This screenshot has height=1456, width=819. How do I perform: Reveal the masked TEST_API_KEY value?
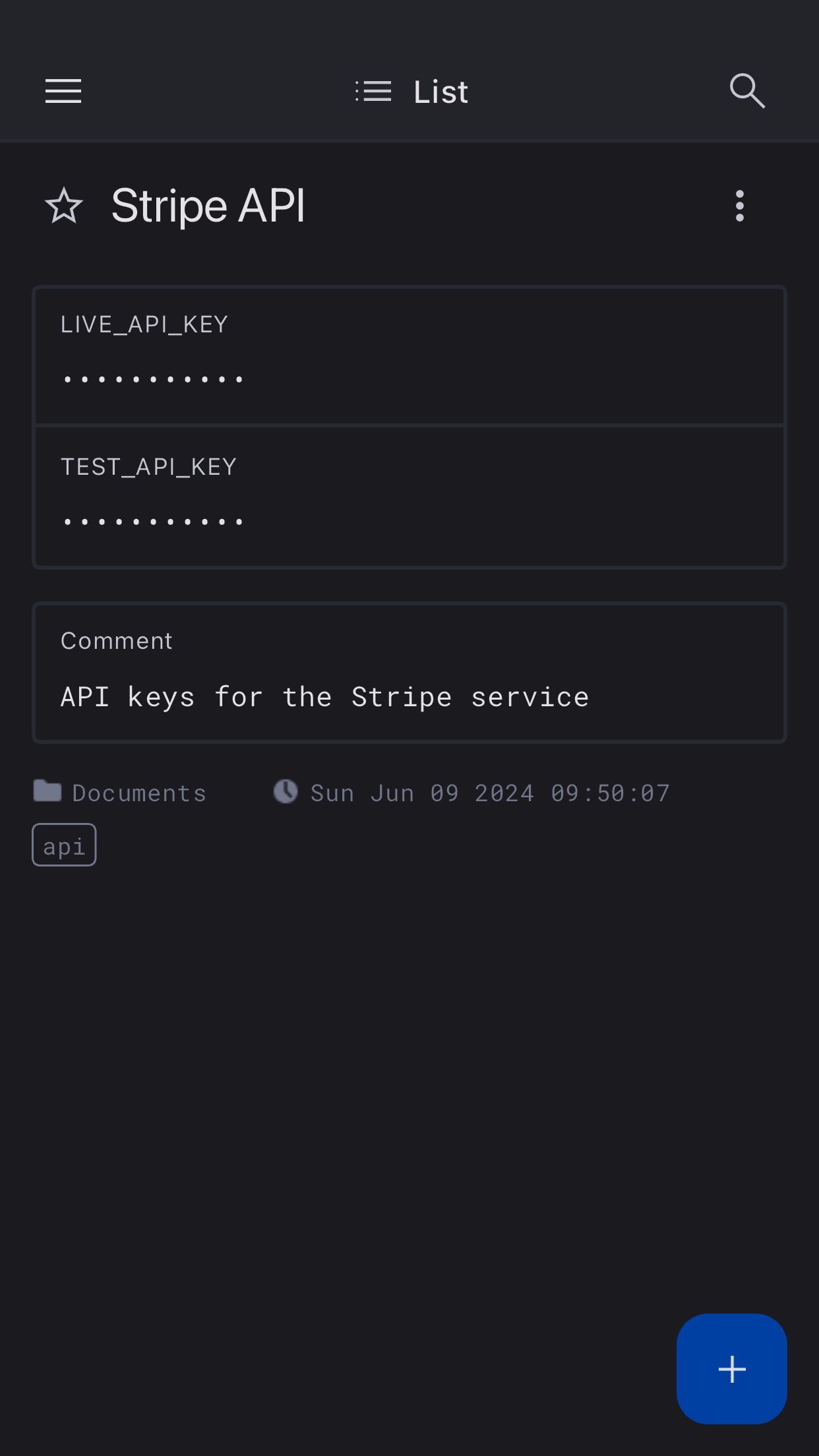point(154,522)
